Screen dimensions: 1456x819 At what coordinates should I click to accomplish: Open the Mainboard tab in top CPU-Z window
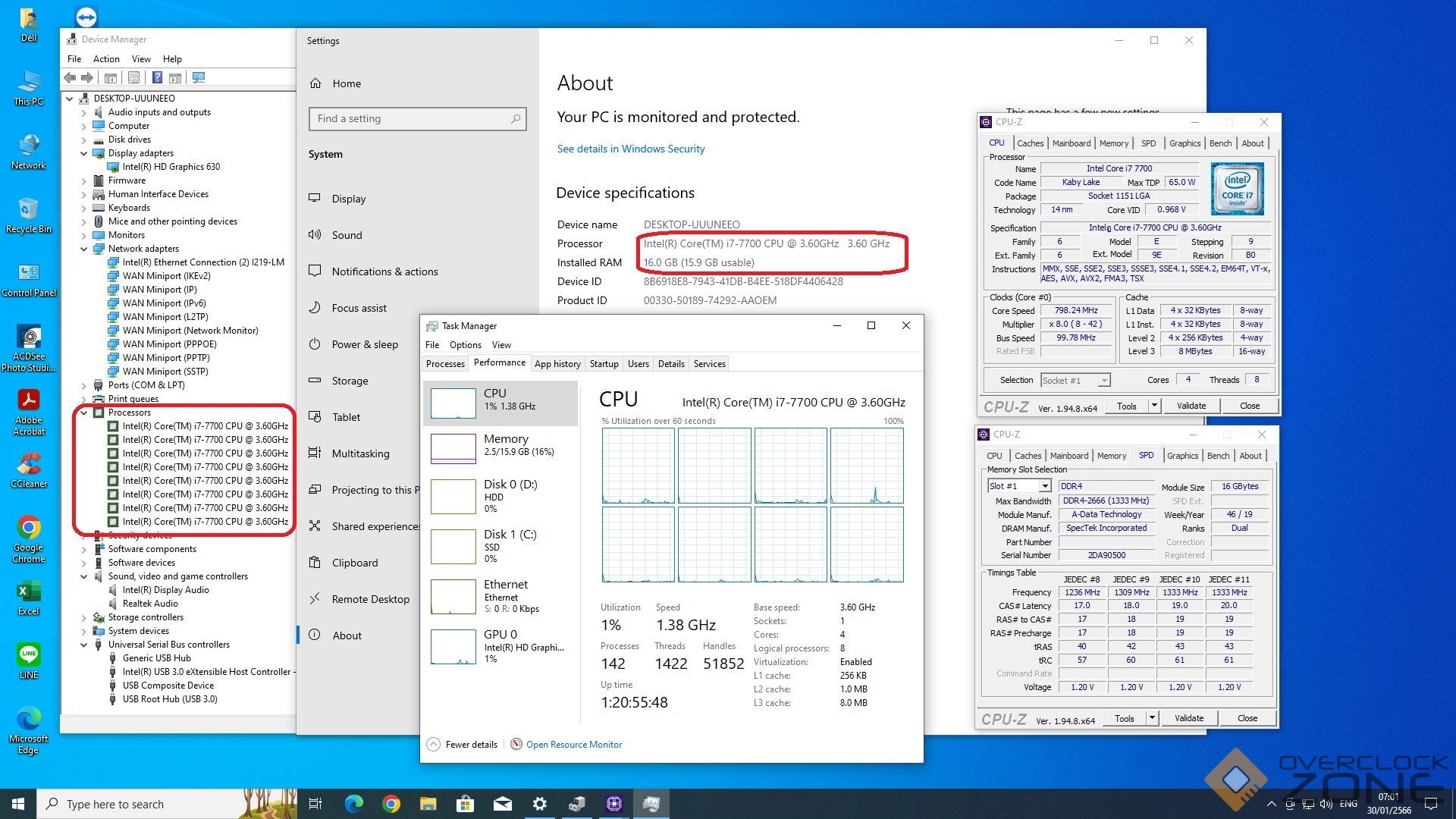pyautogui.click(x=1071, y=143)
